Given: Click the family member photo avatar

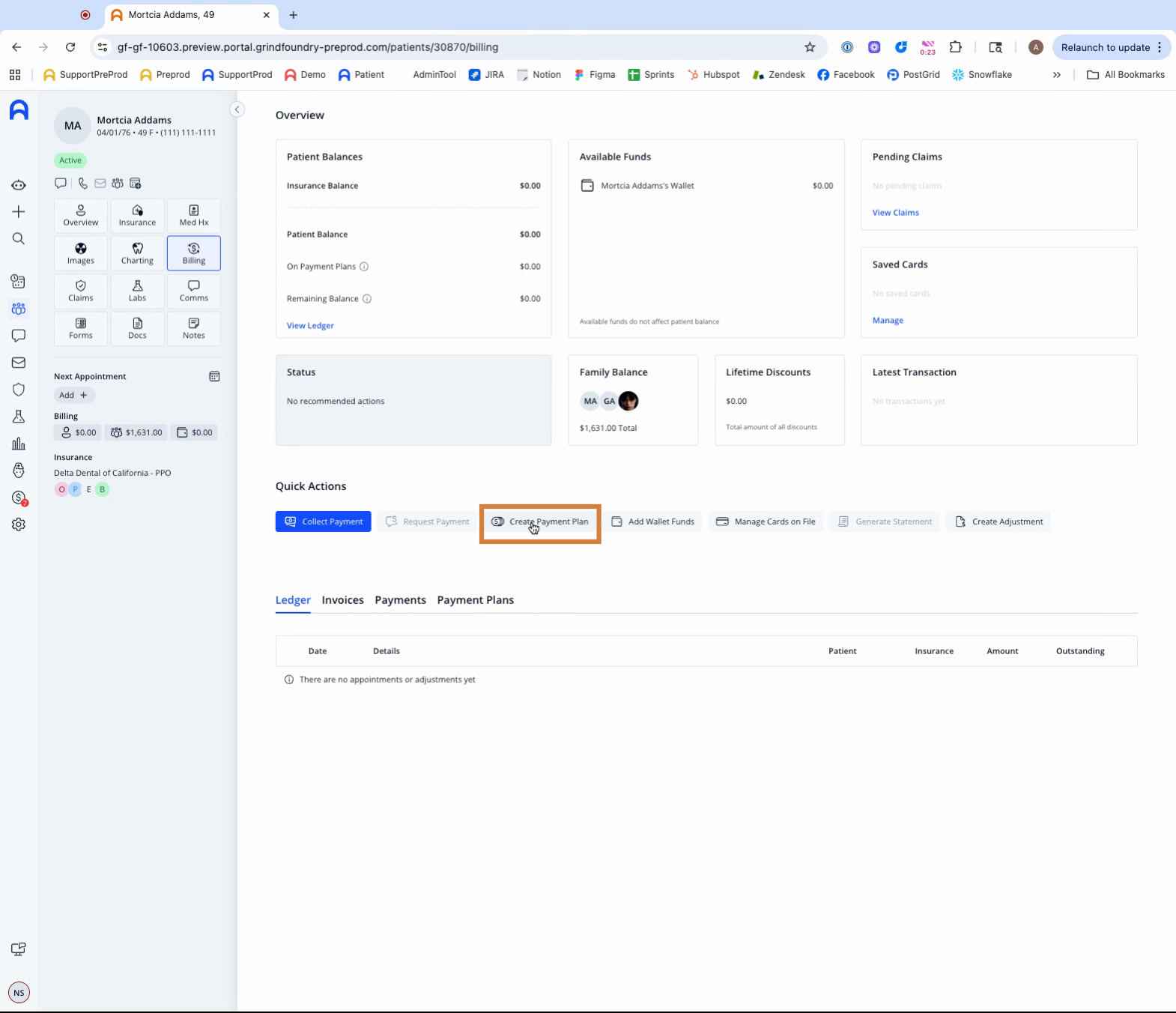Looking at the screenshot, I should click(628, 402).
